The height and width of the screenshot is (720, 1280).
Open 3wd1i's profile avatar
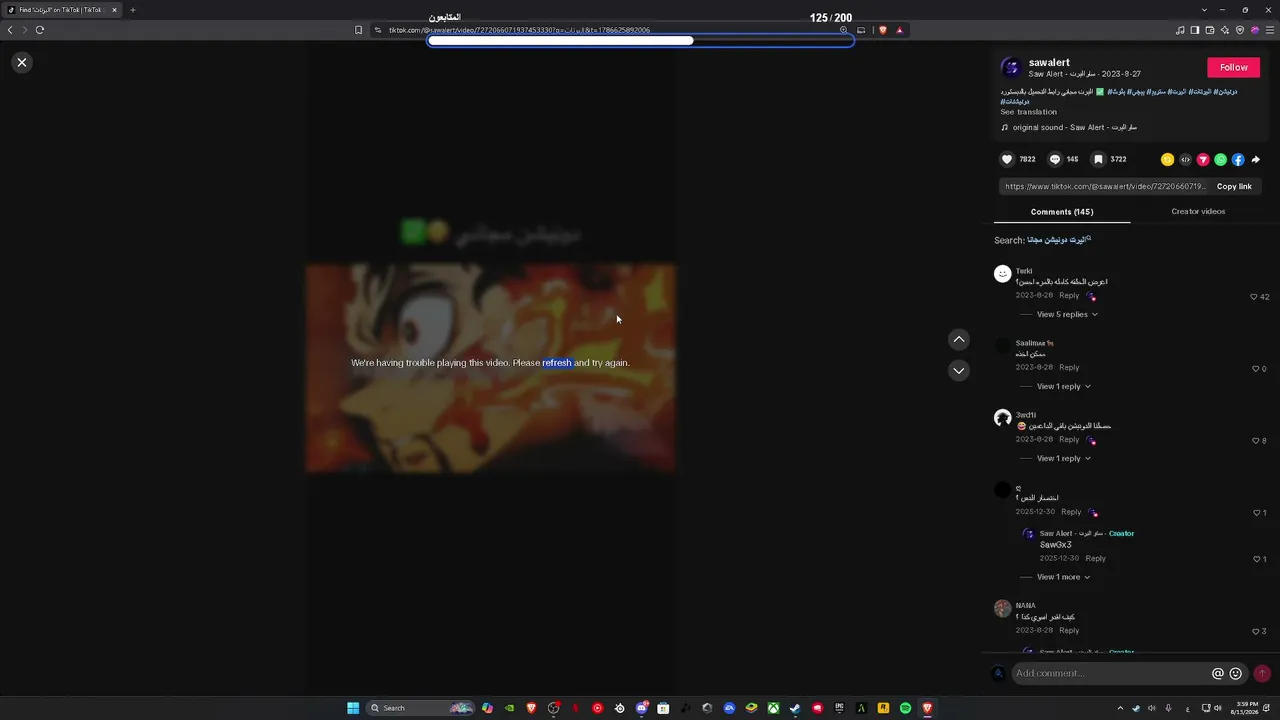[x=1002, y=418]
